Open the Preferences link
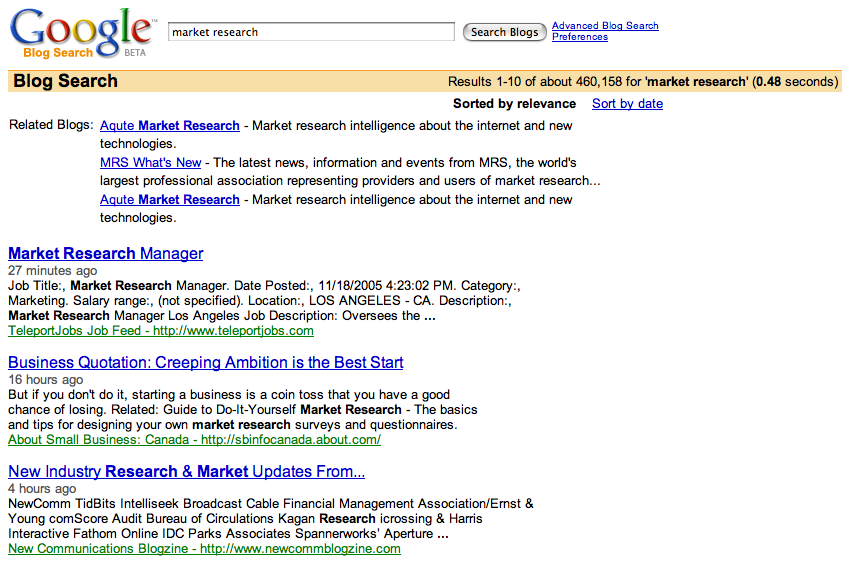This screenshot has width=849, height=567. [x=579, y=37]
